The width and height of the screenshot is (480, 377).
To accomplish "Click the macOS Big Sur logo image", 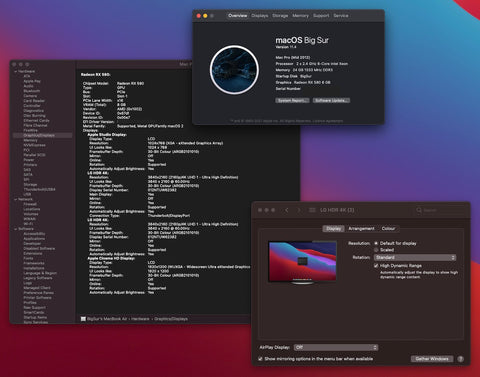I will click(234, 70).
